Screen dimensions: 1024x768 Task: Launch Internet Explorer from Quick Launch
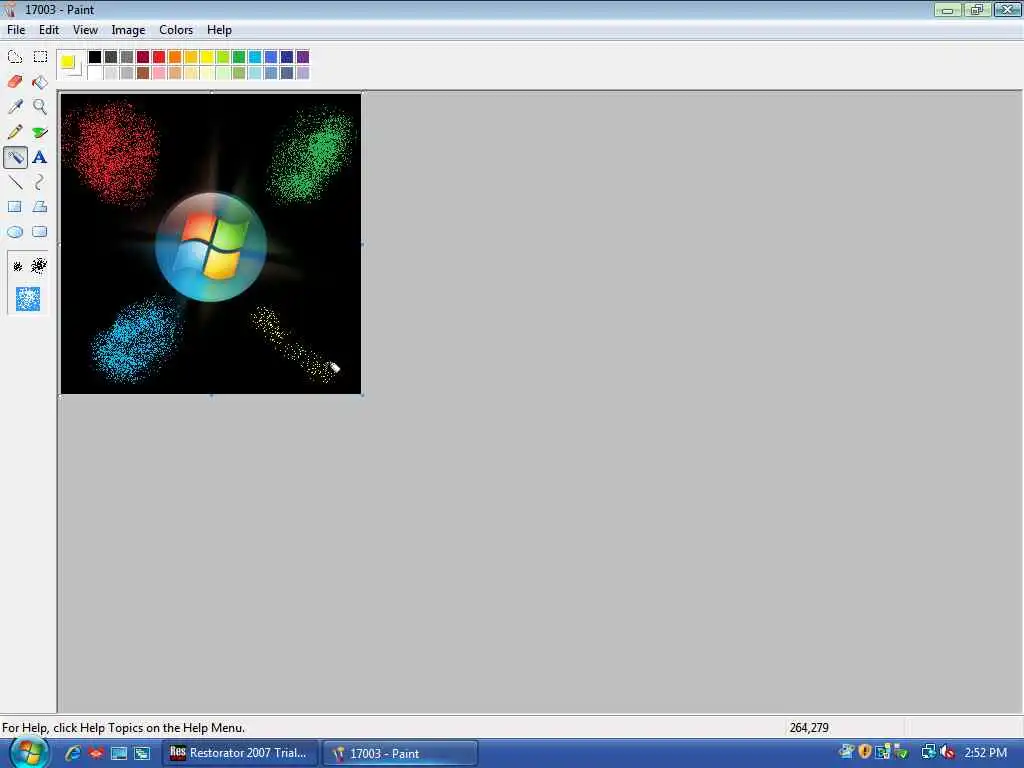pos(72,753)
